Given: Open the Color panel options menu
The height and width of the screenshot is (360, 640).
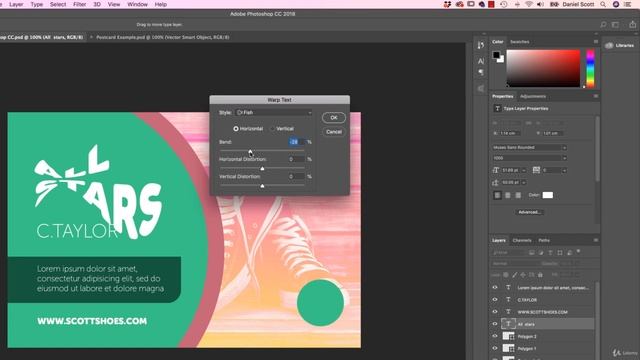Looking at the screenshot, I should [x=596, y=42].
